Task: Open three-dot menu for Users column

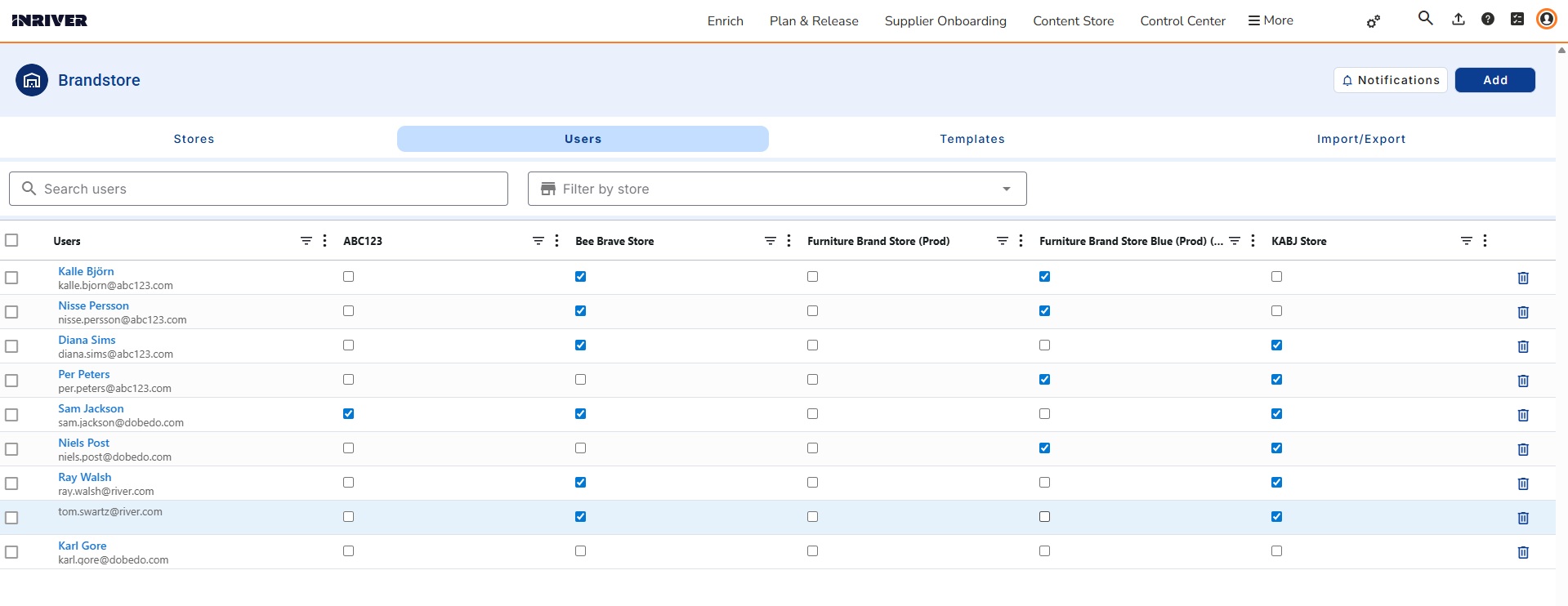Action: 325,241
